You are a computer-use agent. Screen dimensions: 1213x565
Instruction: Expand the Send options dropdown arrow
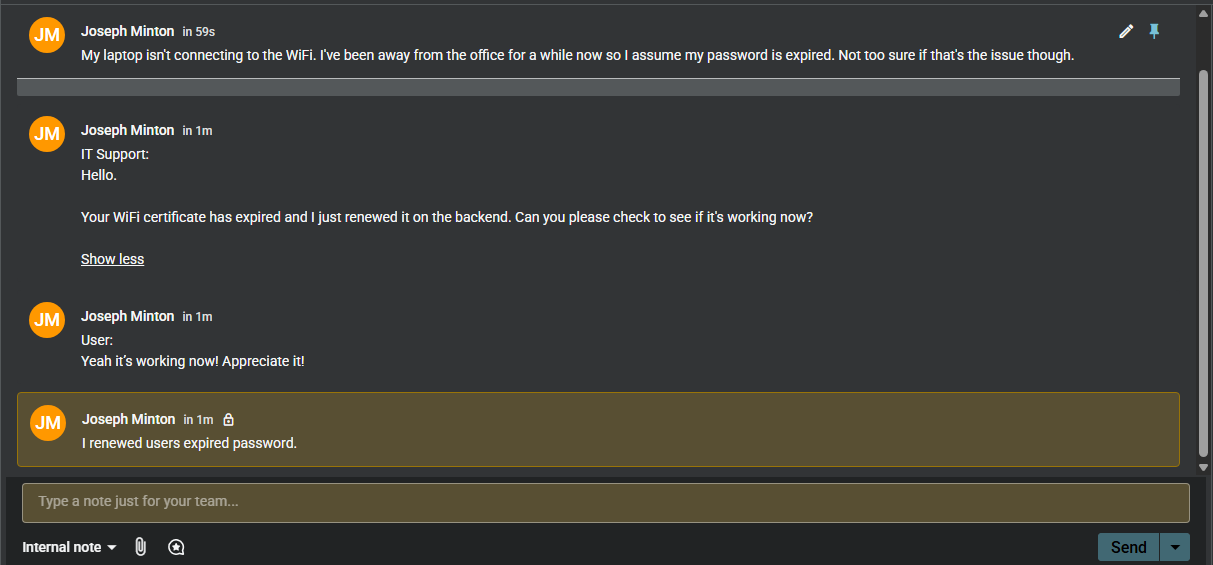(1175, 547)
